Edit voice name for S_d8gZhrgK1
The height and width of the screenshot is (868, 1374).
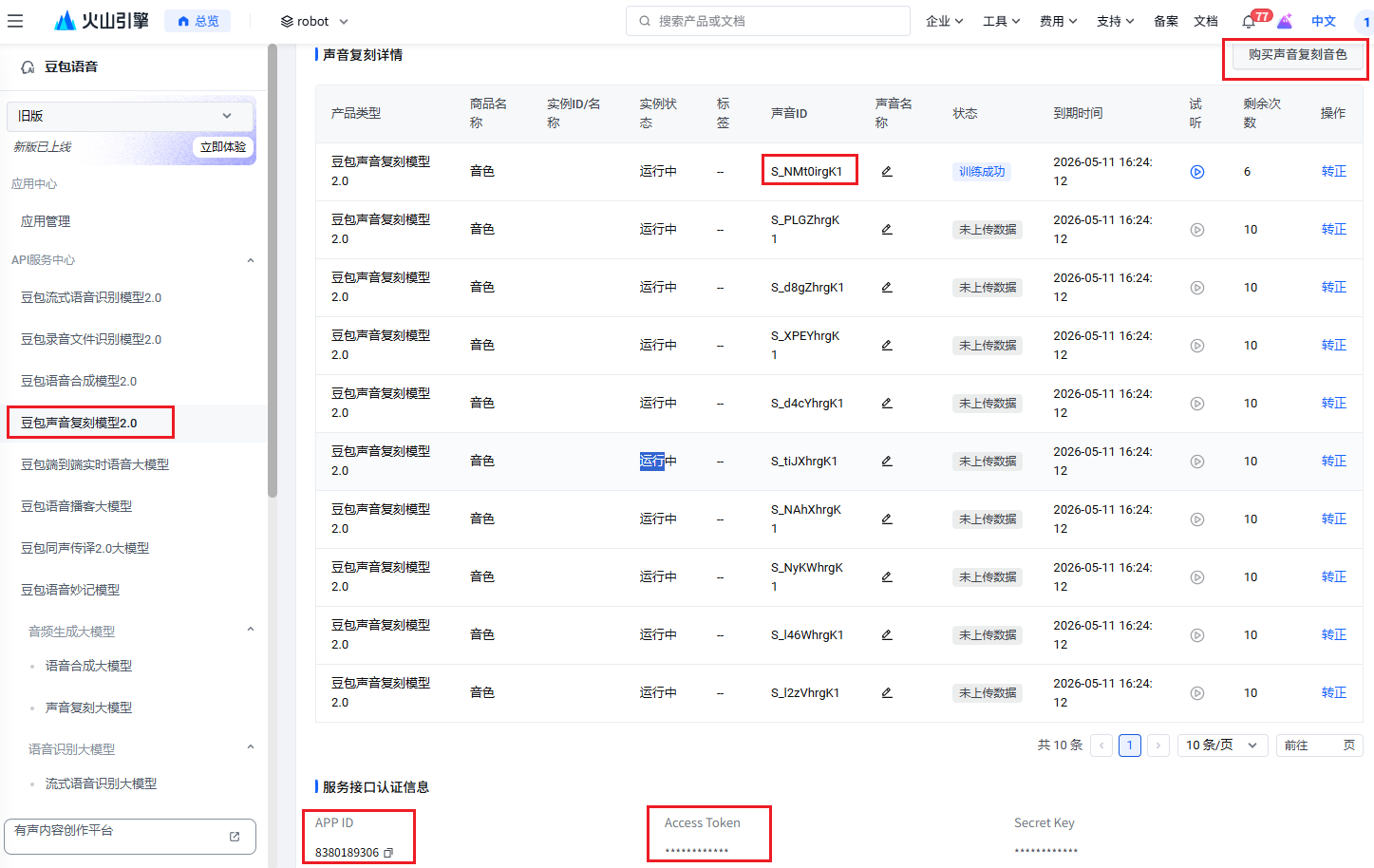(887, 288)
